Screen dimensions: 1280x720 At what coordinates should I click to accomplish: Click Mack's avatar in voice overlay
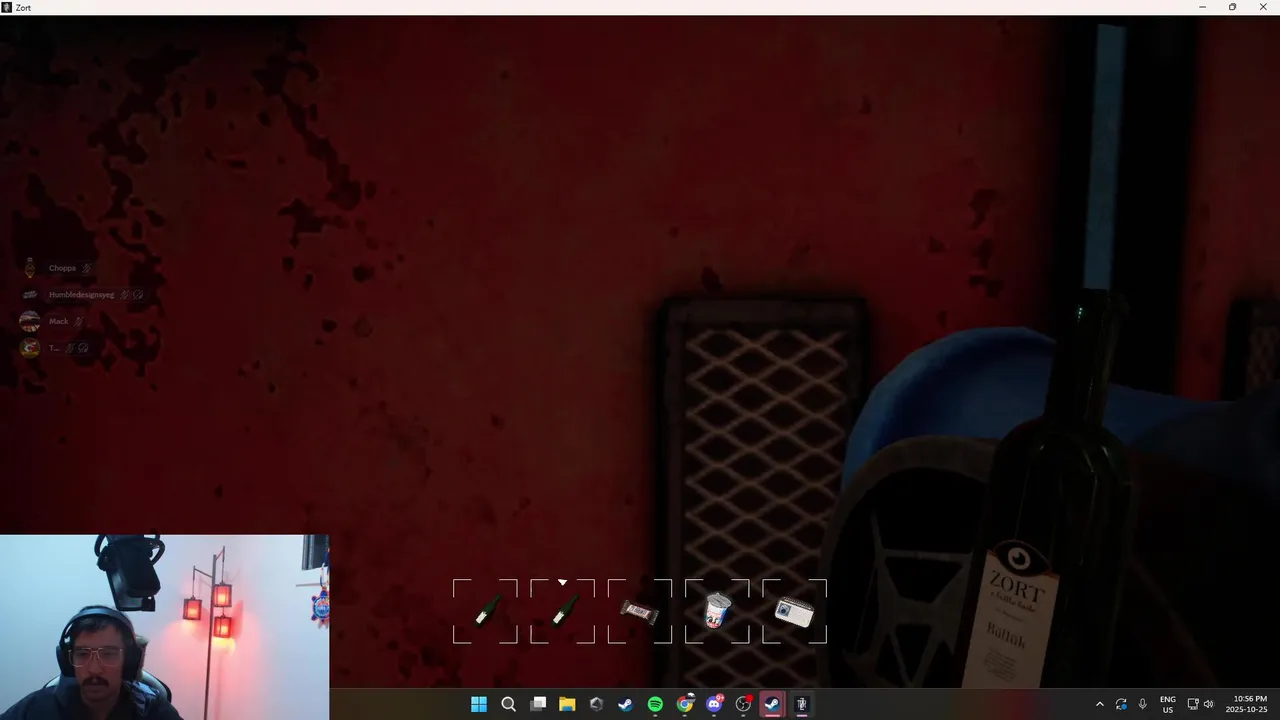[30, 321]
